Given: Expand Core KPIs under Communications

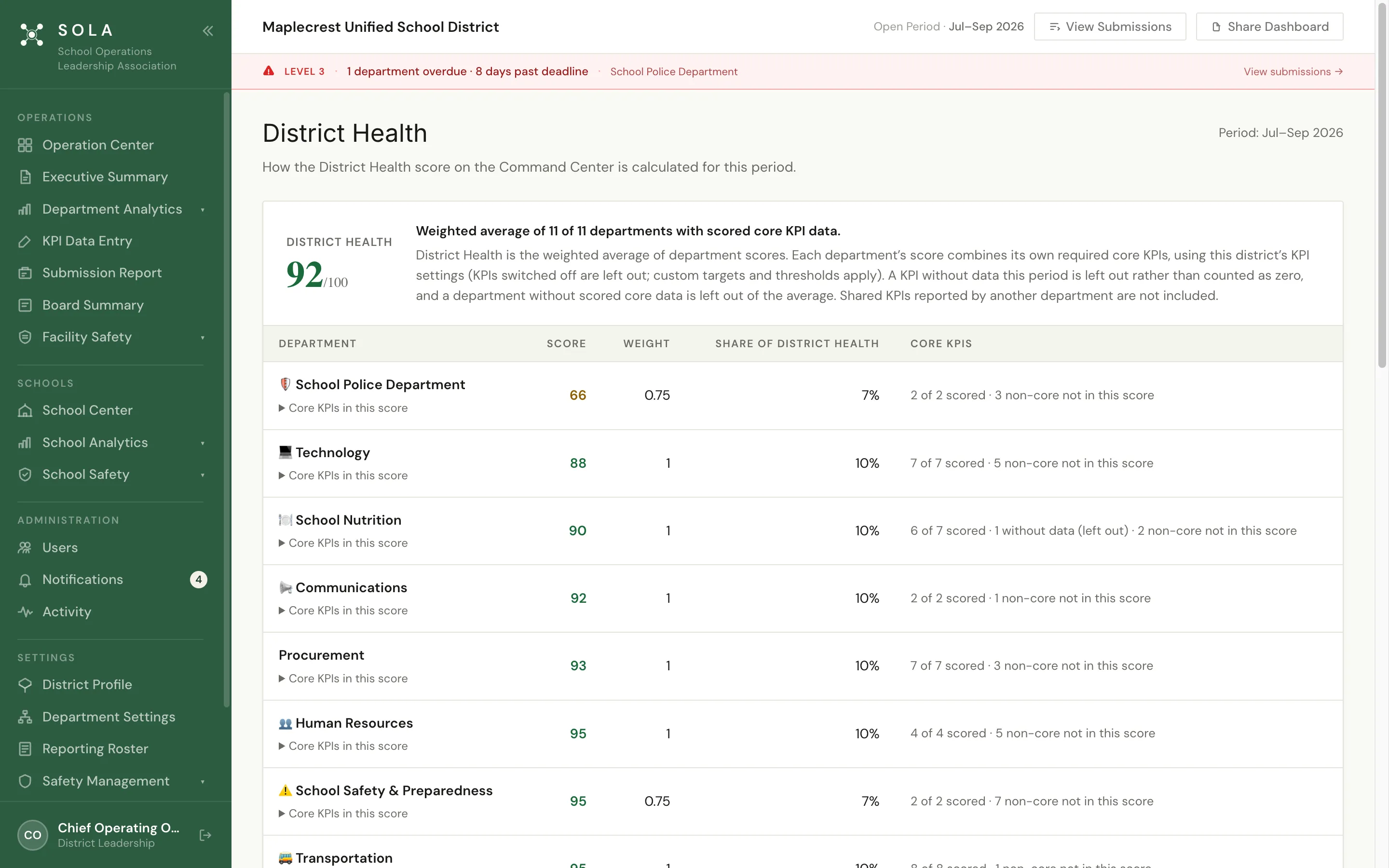Looking at the screenshot, I should (x=343, y=611).
